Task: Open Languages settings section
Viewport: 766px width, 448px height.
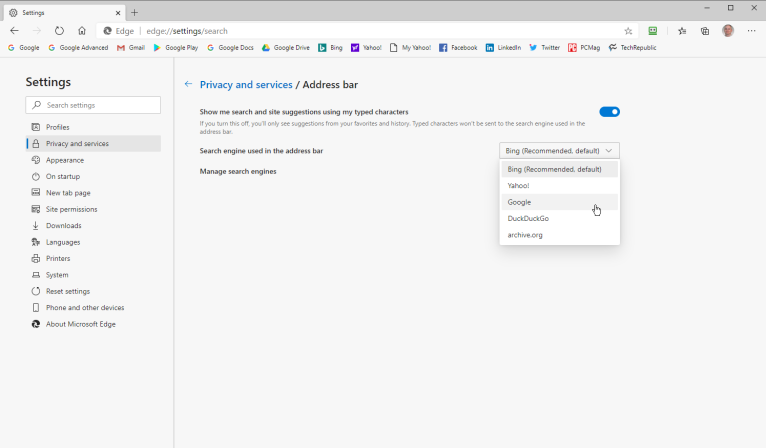Action: point(93,242)
